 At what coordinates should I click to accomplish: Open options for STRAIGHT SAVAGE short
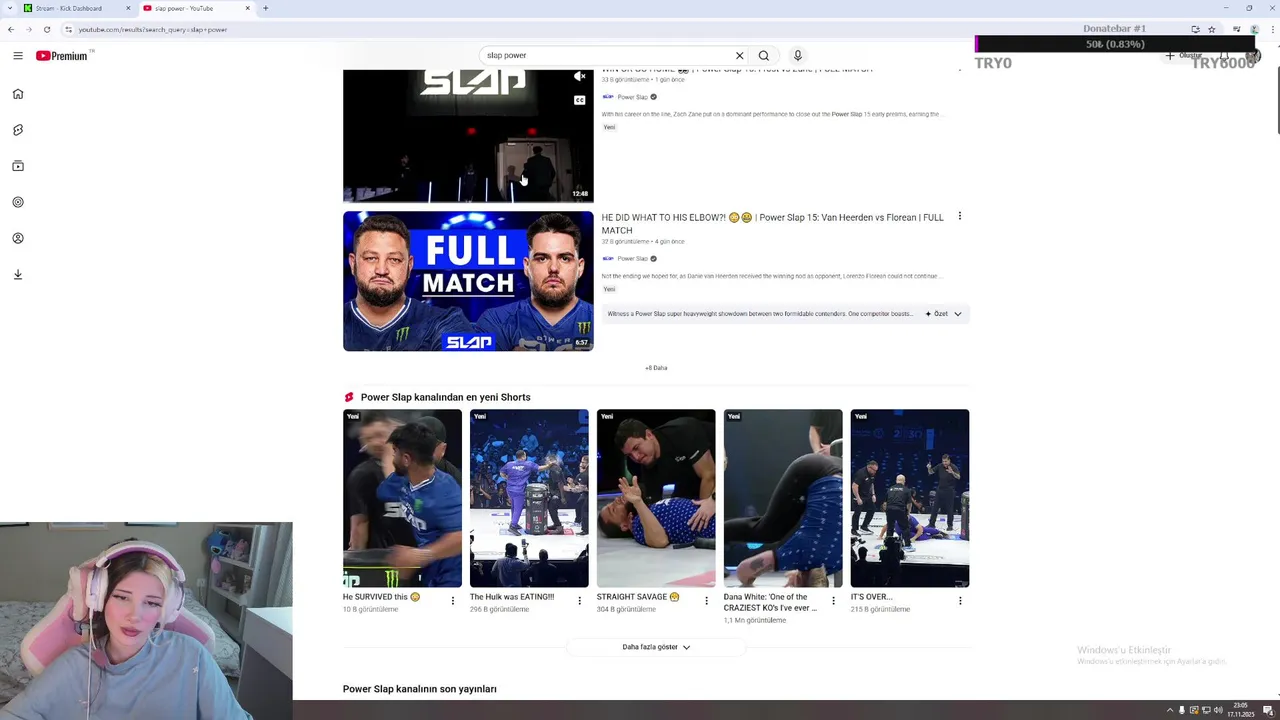[x=706, y=601]
